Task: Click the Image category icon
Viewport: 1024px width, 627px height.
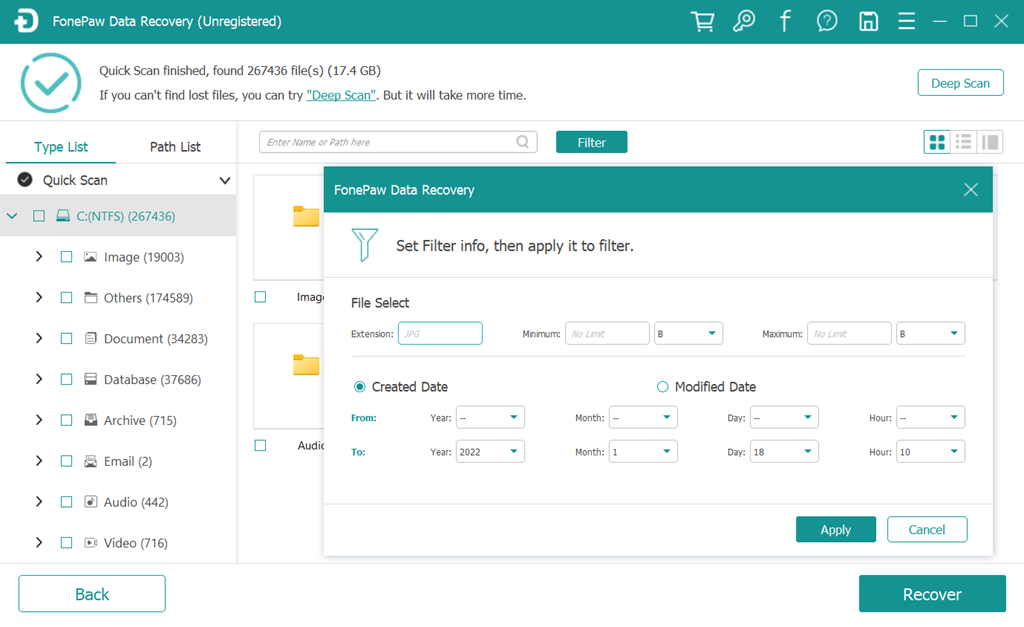Action: pos(90,257)
